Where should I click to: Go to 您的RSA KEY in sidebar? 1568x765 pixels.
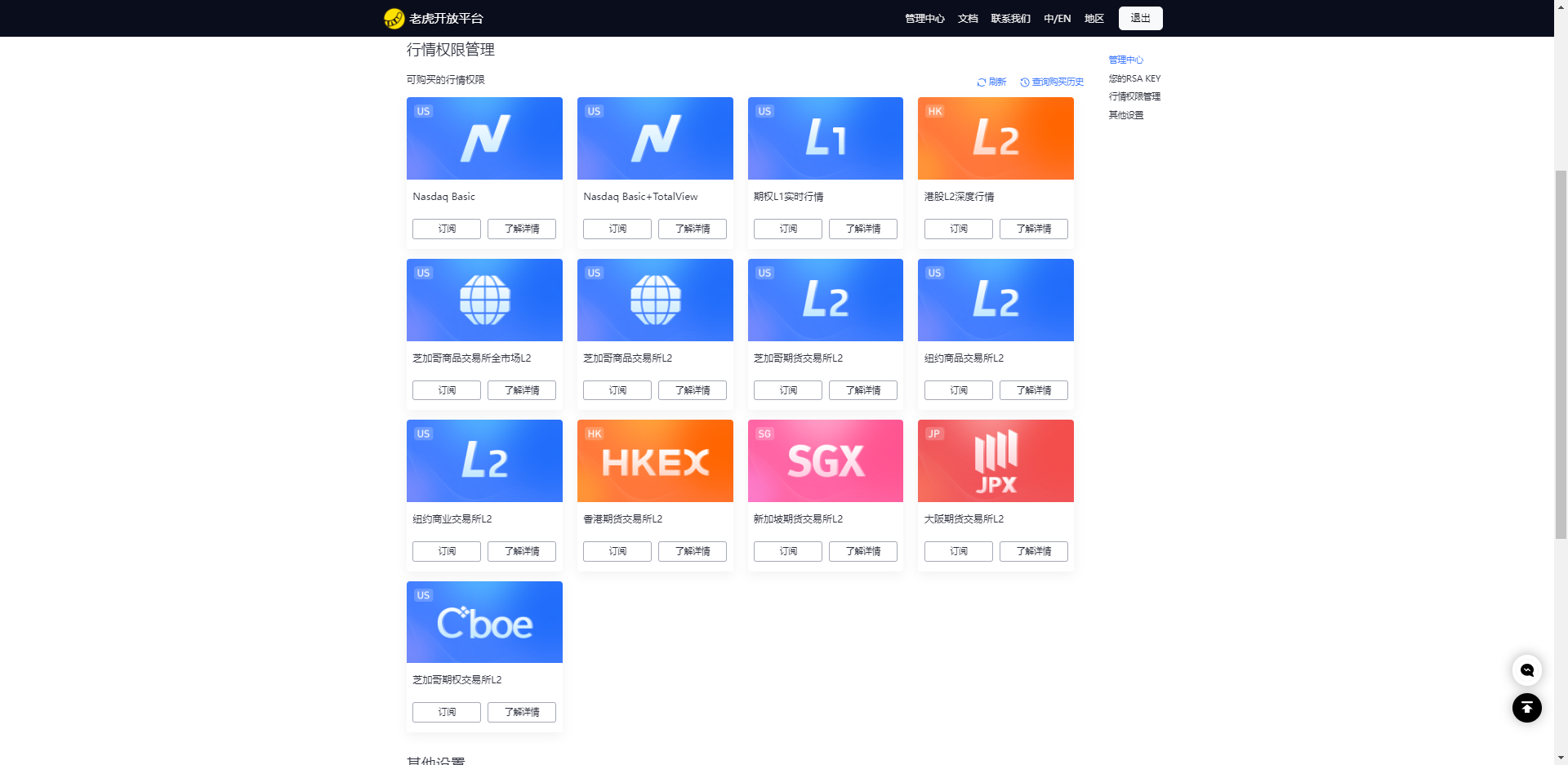[x=1134, y=78]
